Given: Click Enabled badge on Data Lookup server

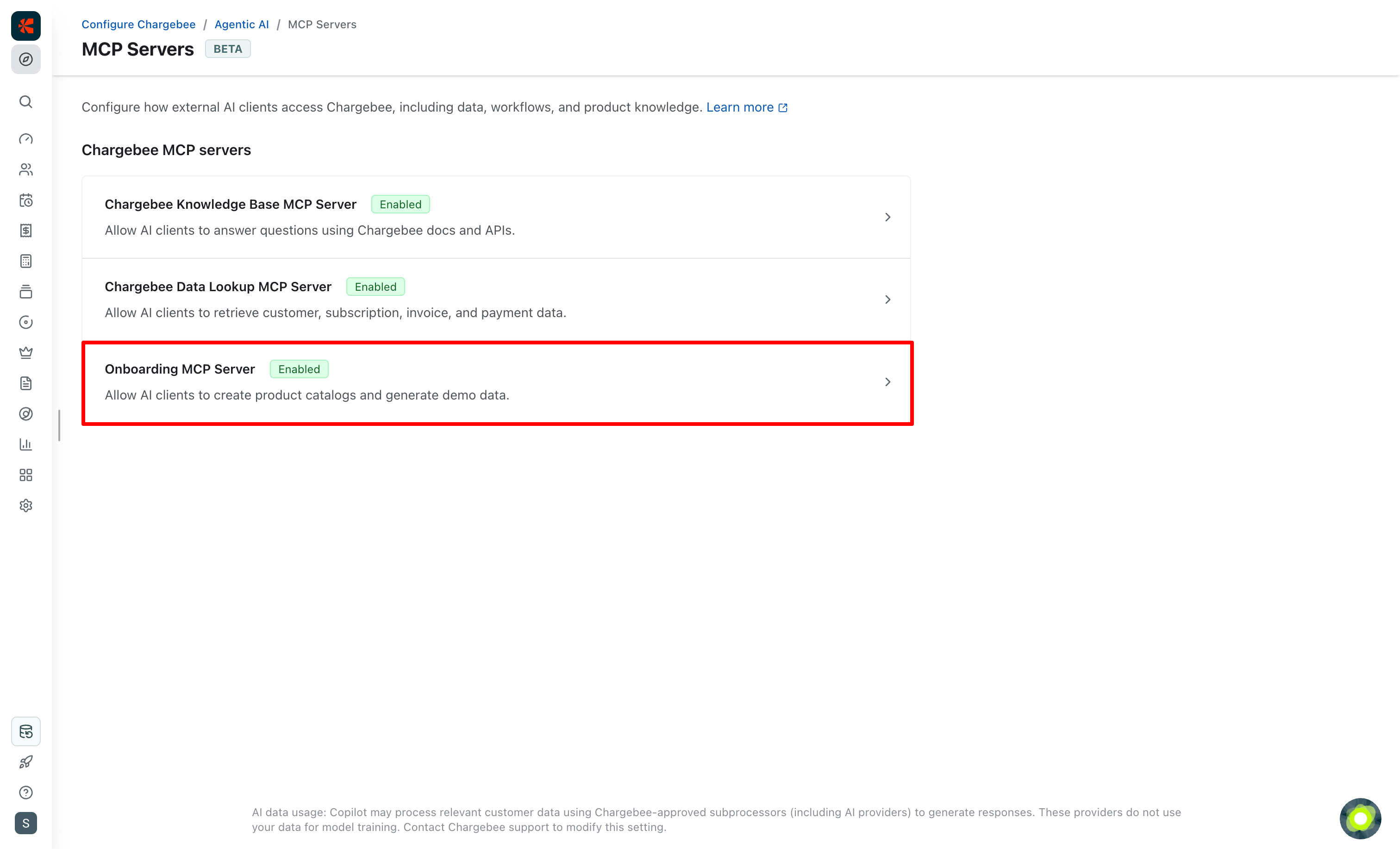Looking at the screenshot, I should click(375, 287).
